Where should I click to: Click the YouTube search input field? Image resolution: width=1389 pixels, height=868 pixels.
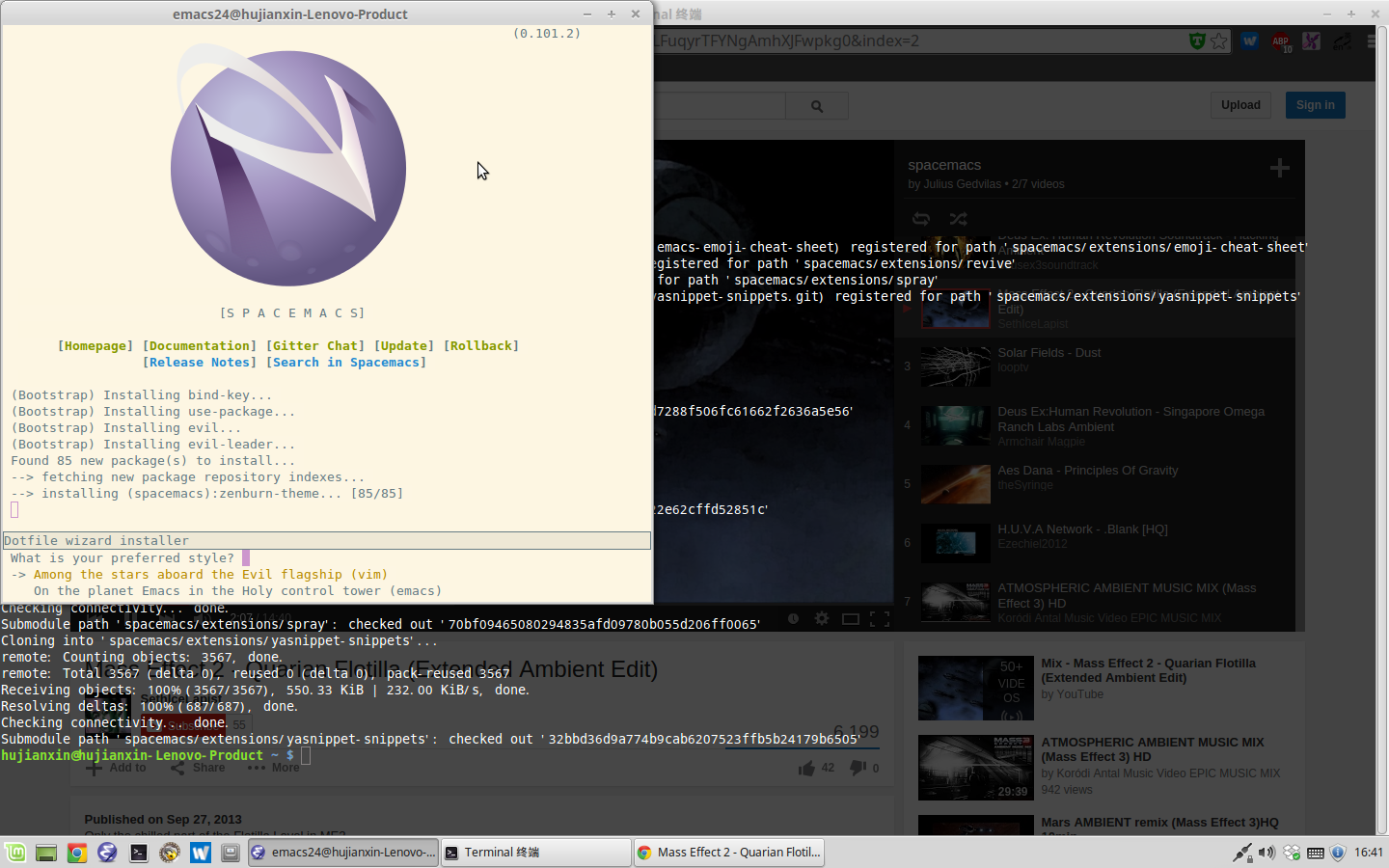(x=720, y=106)
